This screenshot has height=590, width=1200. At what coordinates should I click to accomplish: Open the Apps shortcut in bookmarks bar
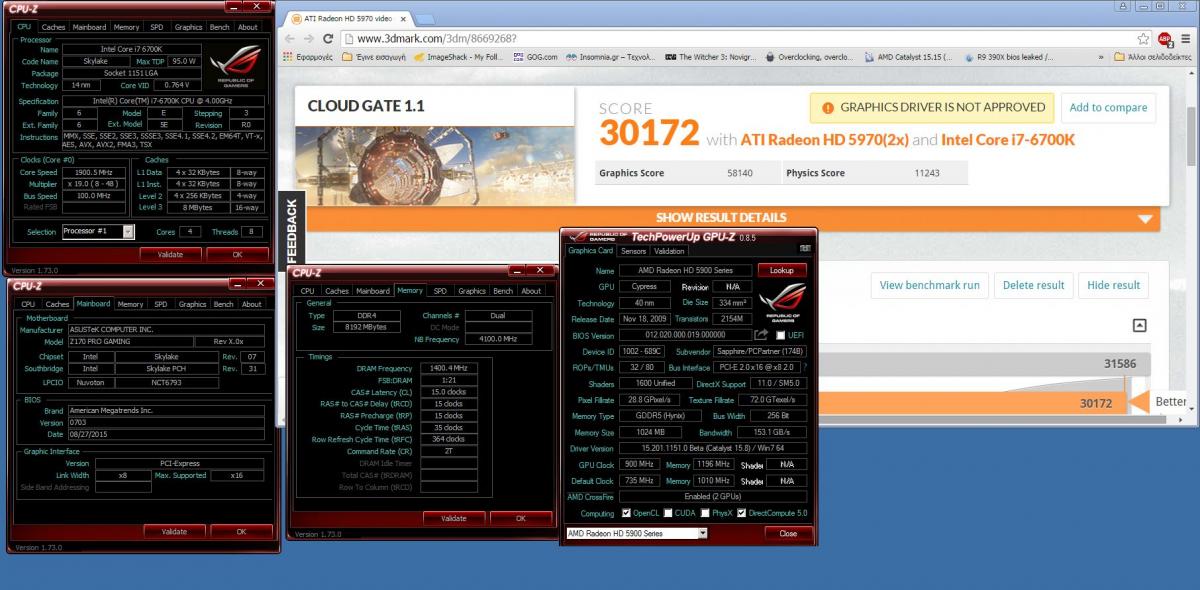point(308,57)
